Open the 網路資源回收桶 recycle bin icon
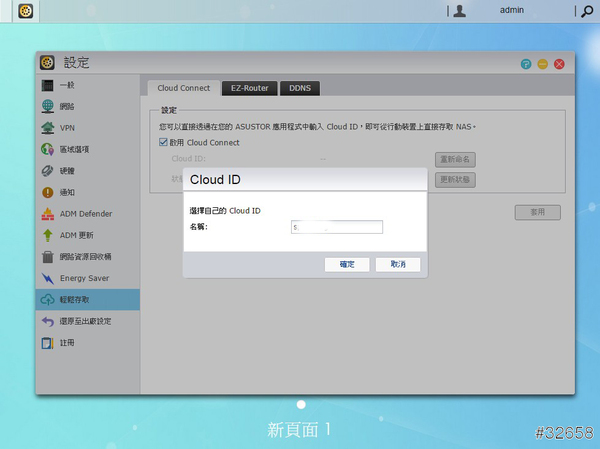The image size is (600, 449). point(47,256)
